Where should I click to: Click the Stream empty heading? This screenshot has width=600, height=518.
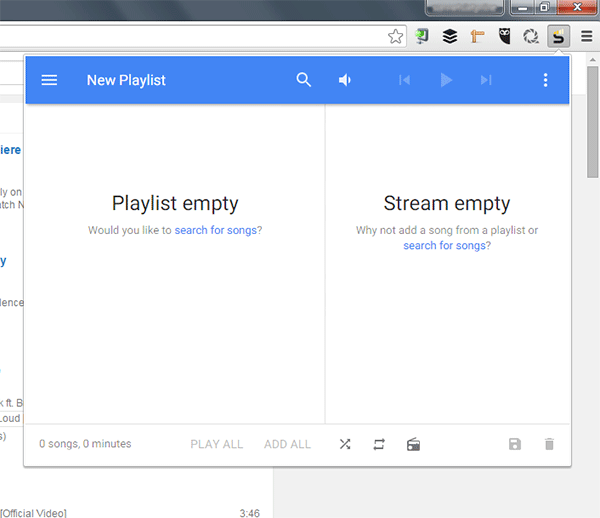point(447,204)
